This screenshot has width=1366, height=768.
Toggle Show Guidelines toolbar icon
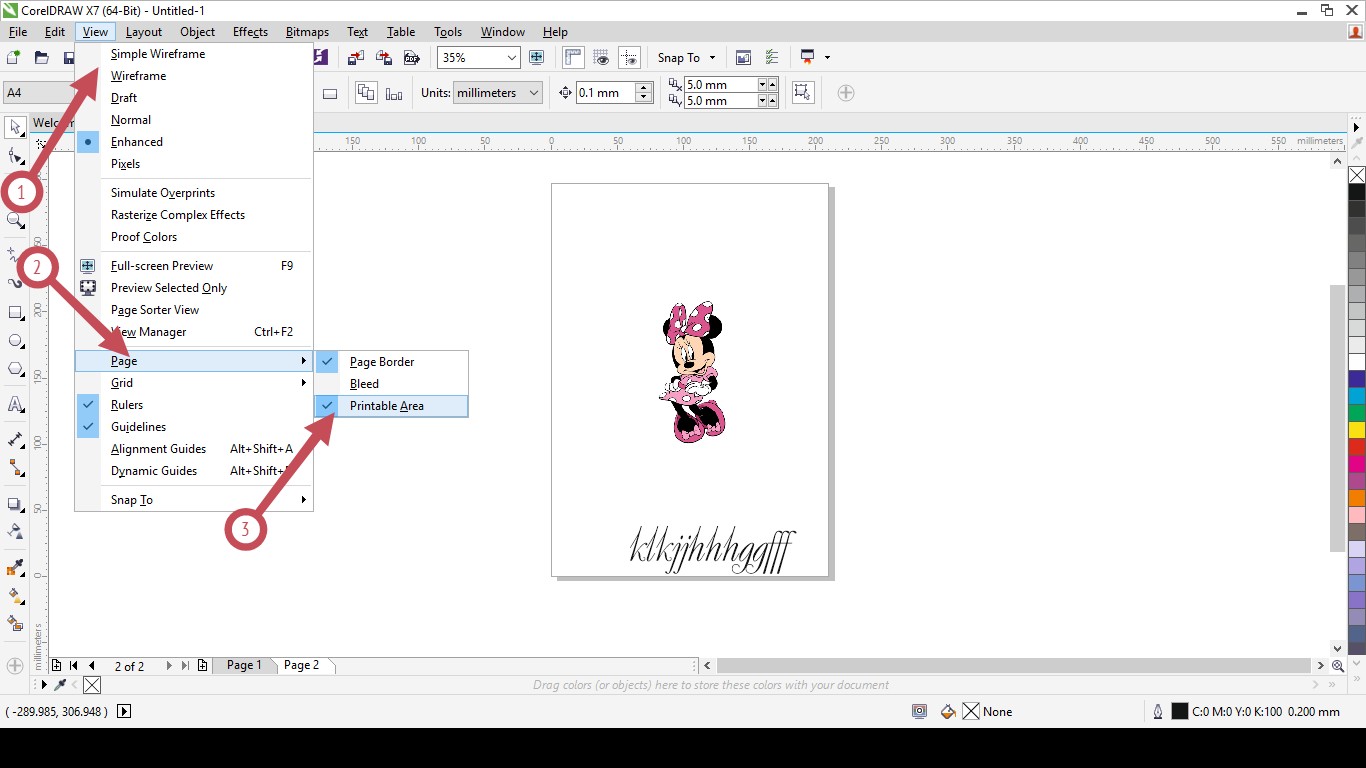[629, 58]
